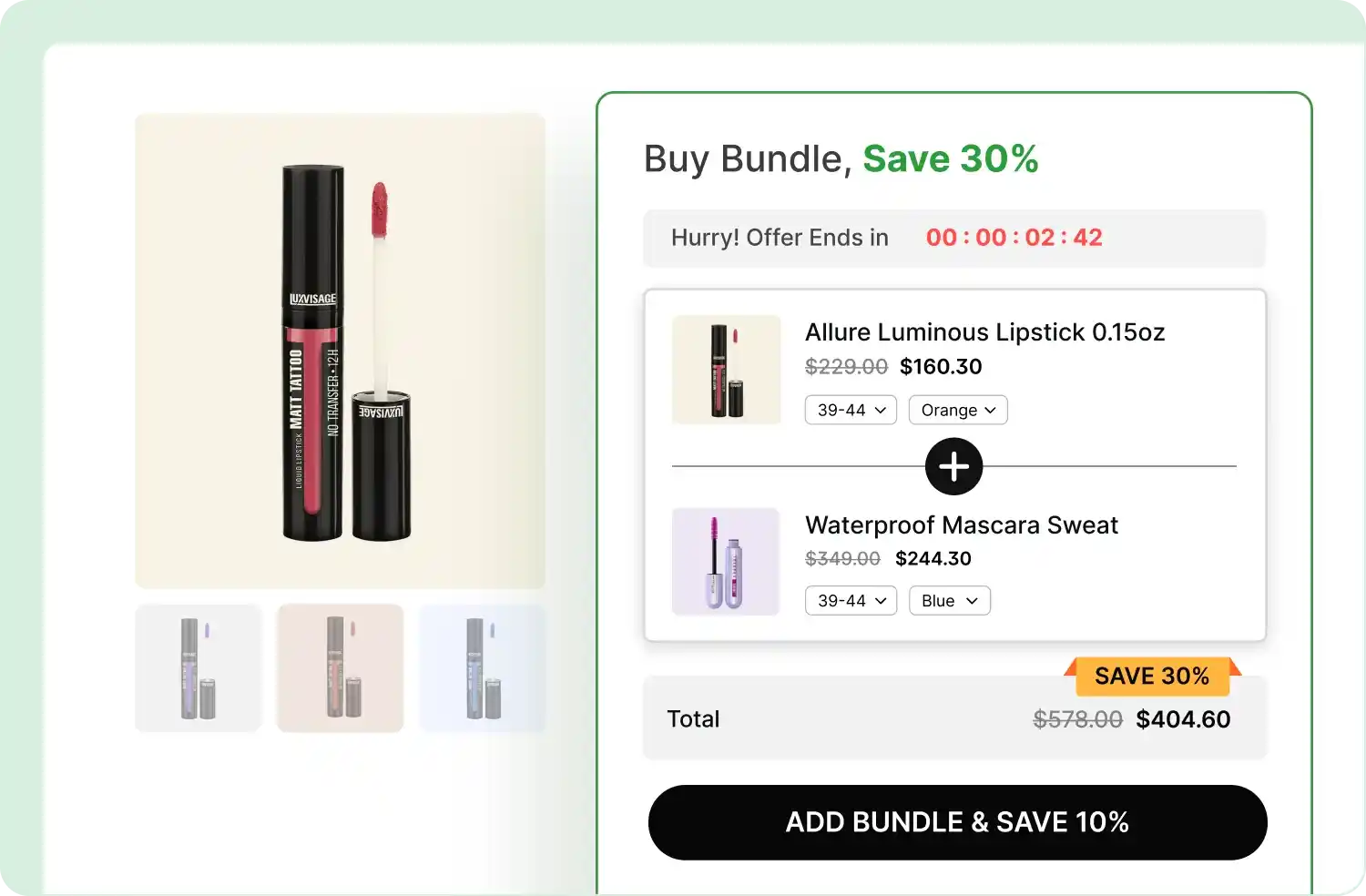Screen dimensions: 1366x896
Task: Select the gray variant thumbnail on the left
Action: click(x=198, y=667)
